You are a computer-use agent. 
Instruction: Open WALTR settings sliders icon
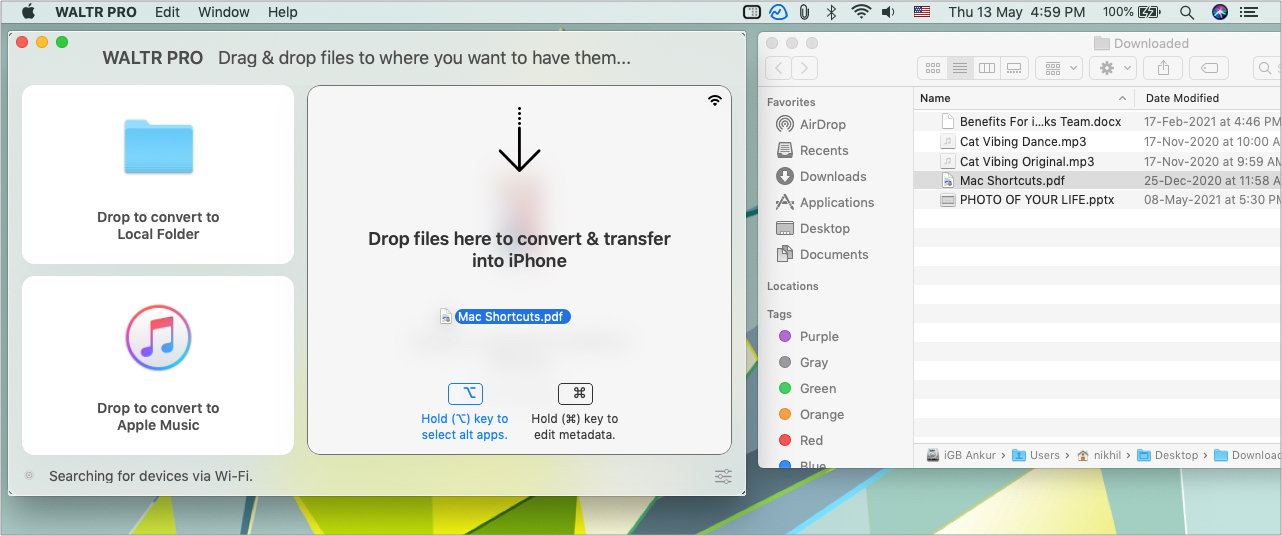(723, 477)
